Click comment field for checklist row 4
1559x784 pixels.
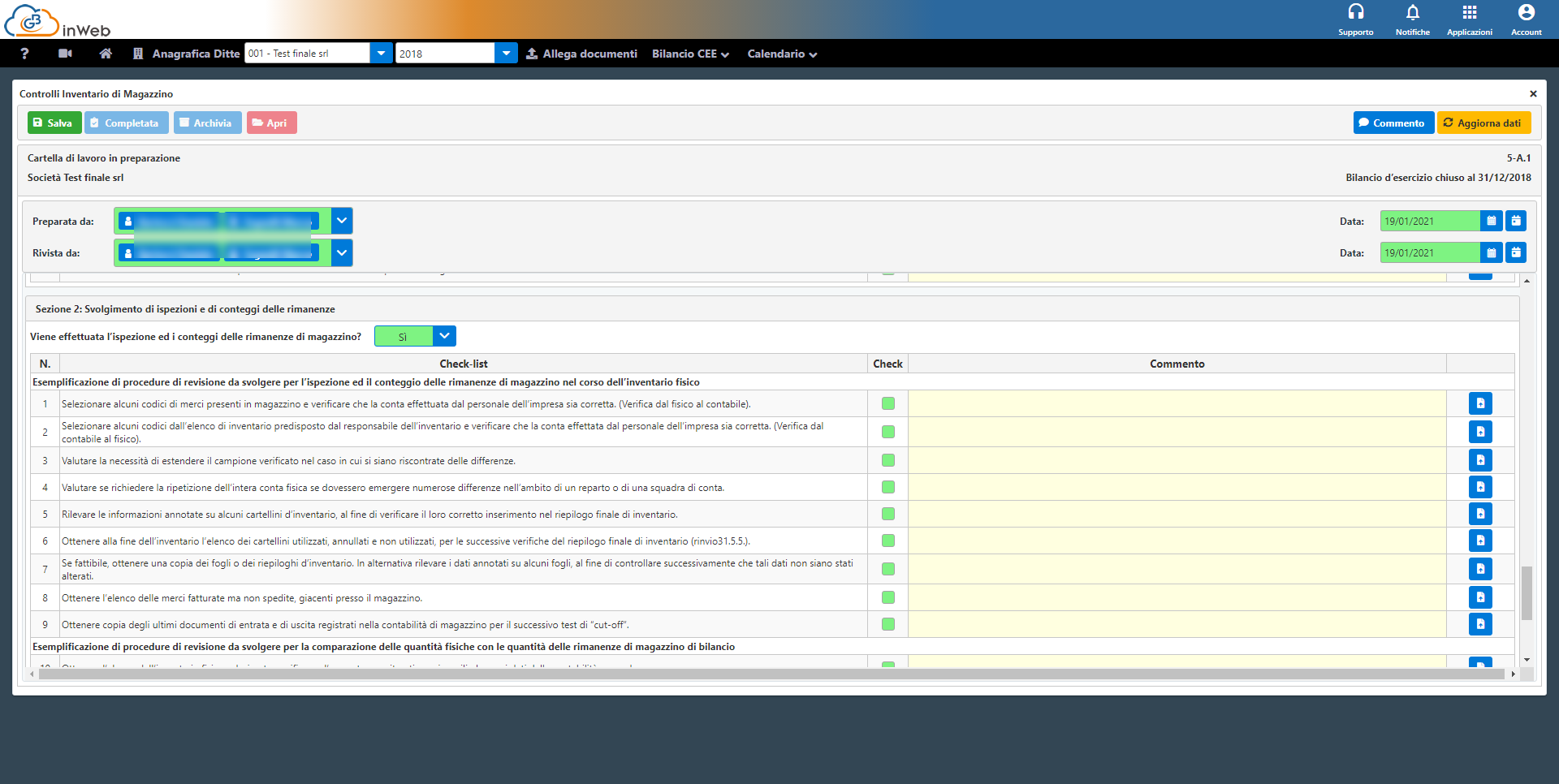1177,487
